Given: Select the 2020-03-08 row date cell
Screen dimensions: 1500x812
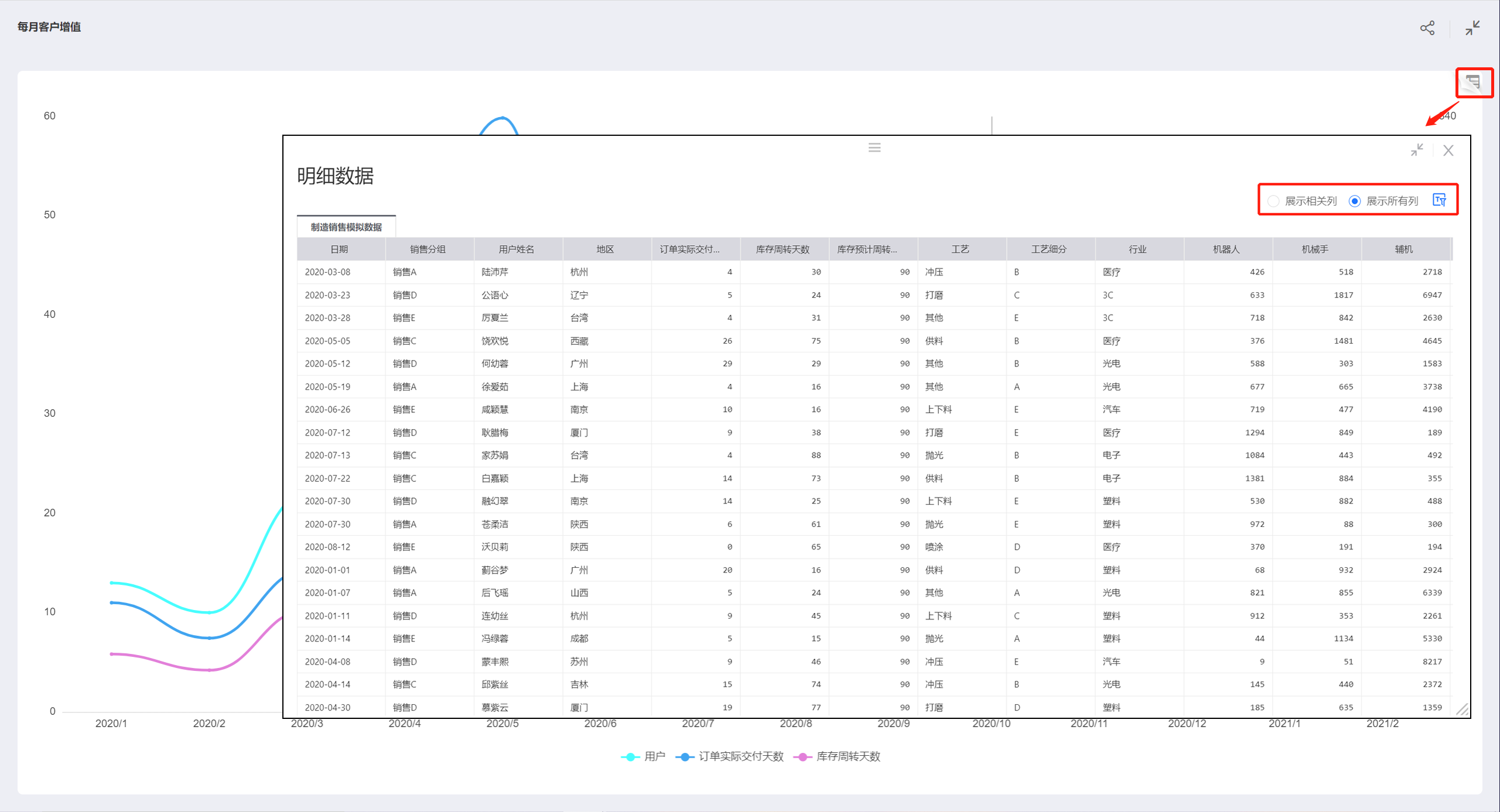Looking at the screenshot, I should coord(328,272).
